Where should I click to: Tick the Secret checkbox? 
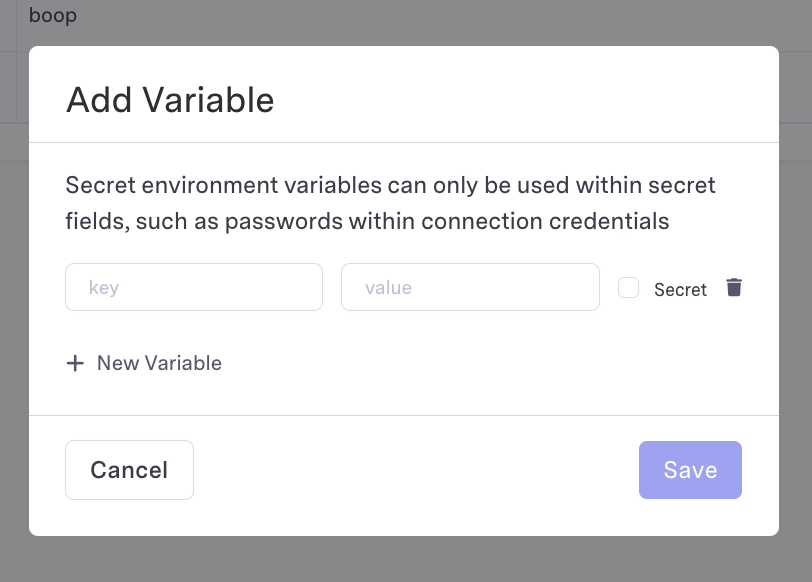[x=628, y=288]
